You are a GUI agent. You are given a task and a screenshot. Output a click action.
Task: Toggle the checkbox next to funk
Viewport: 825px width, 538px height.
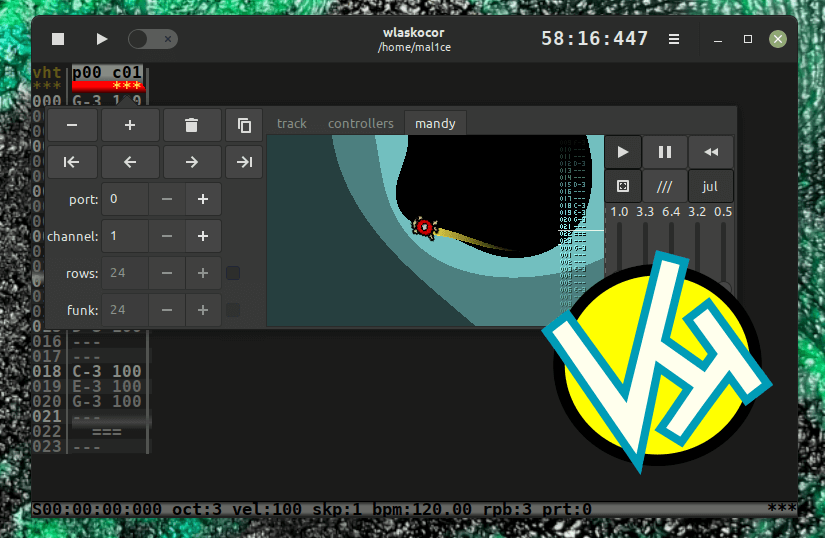233,310
